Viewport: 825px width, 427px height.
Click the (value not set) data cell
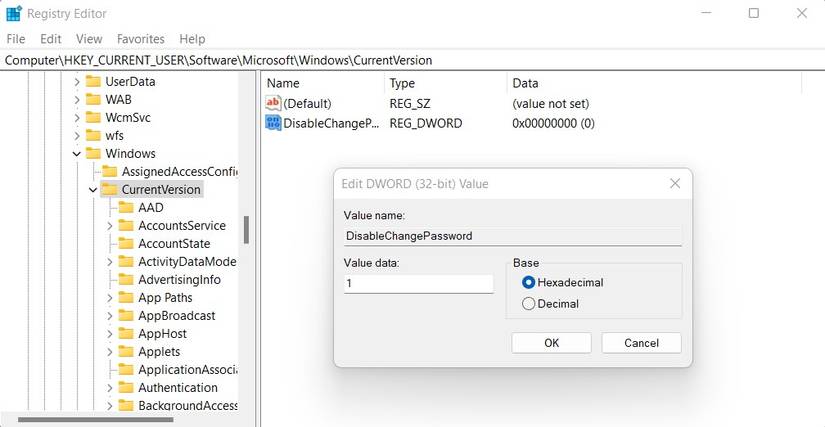click(550, 104)
